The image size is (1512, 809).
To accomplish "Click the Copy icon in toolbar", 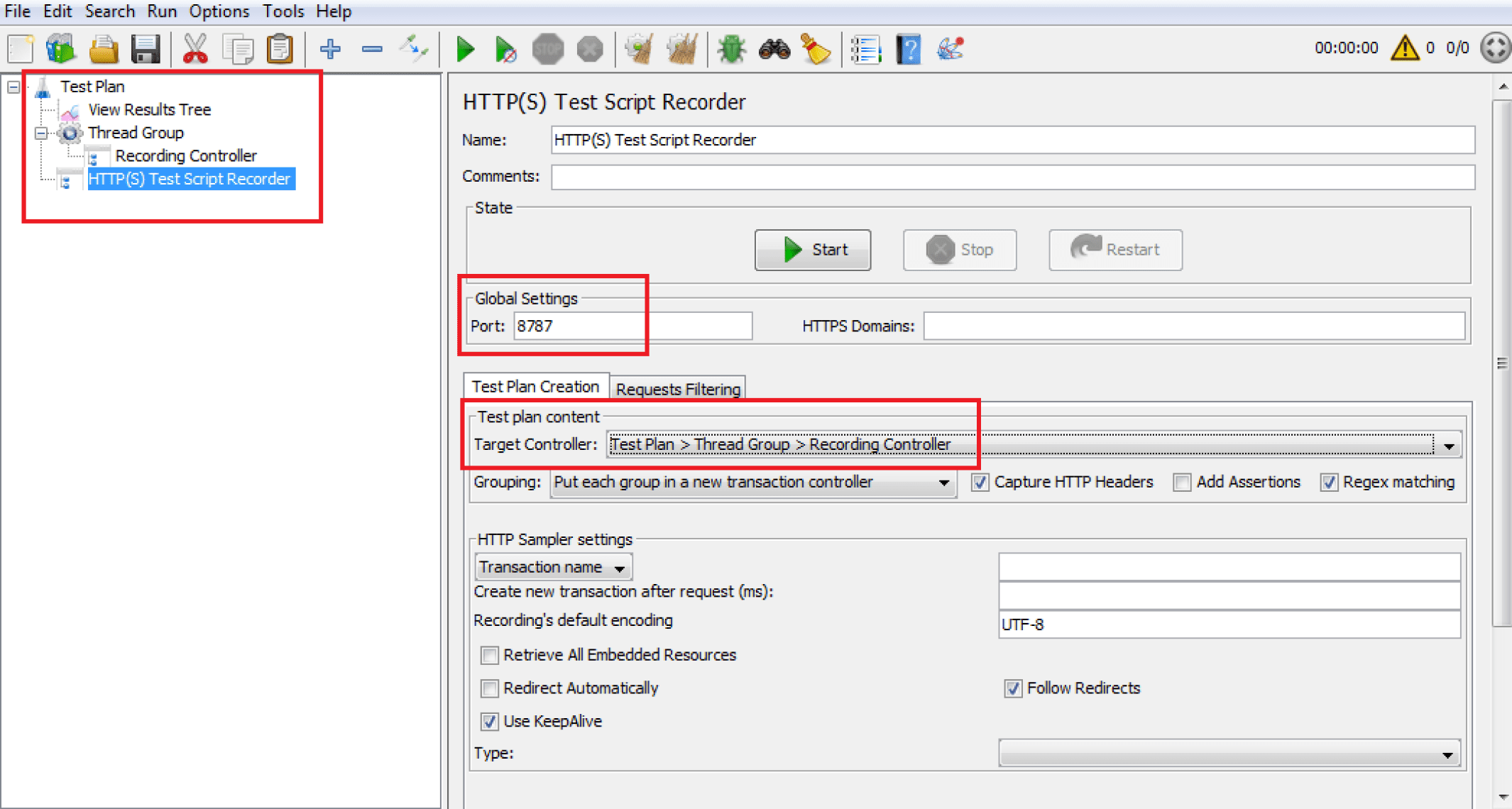I will [x=238, y=49].
